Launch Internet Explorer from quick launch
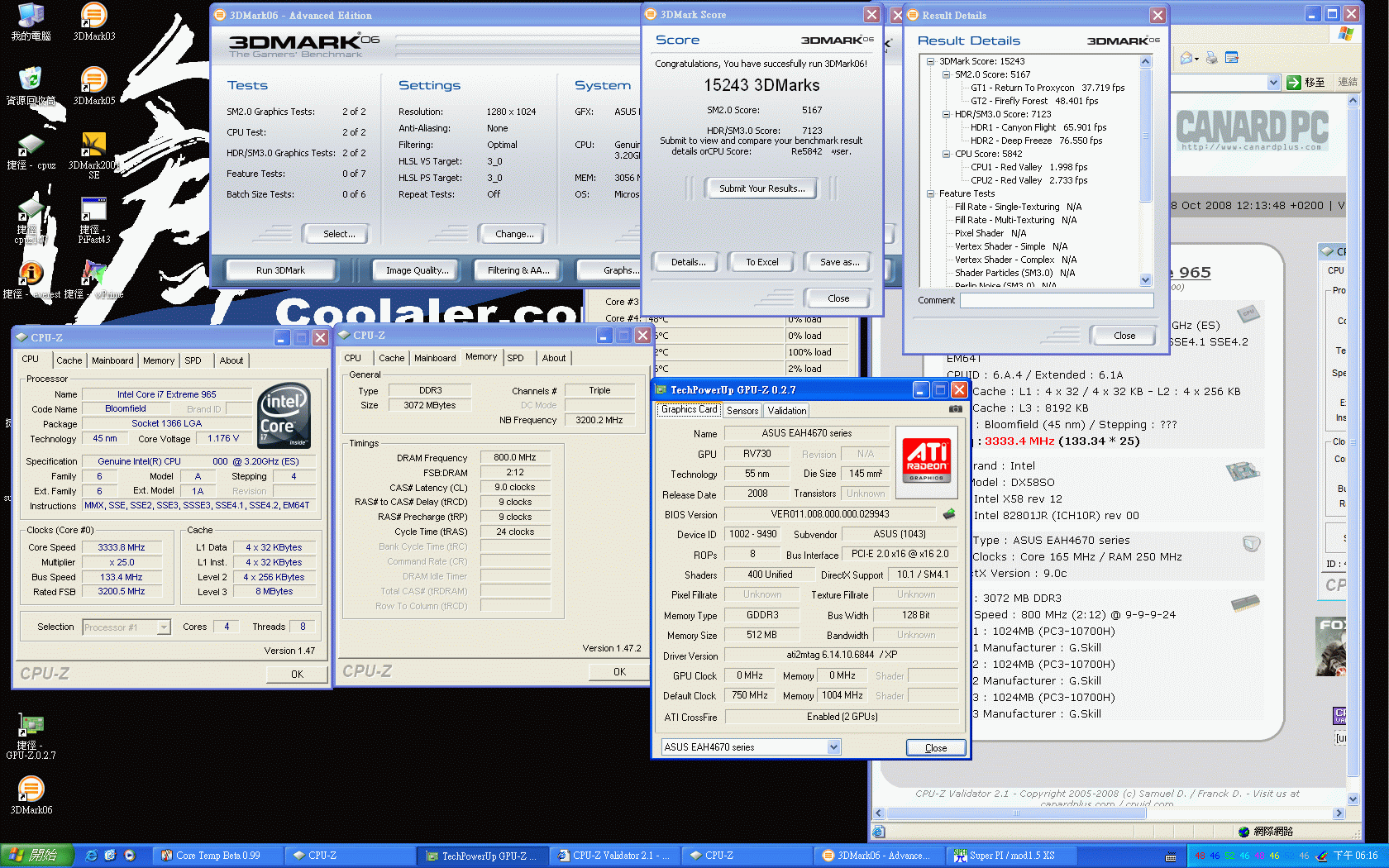Screen dimensions: 1389x868 click(91, 856)
